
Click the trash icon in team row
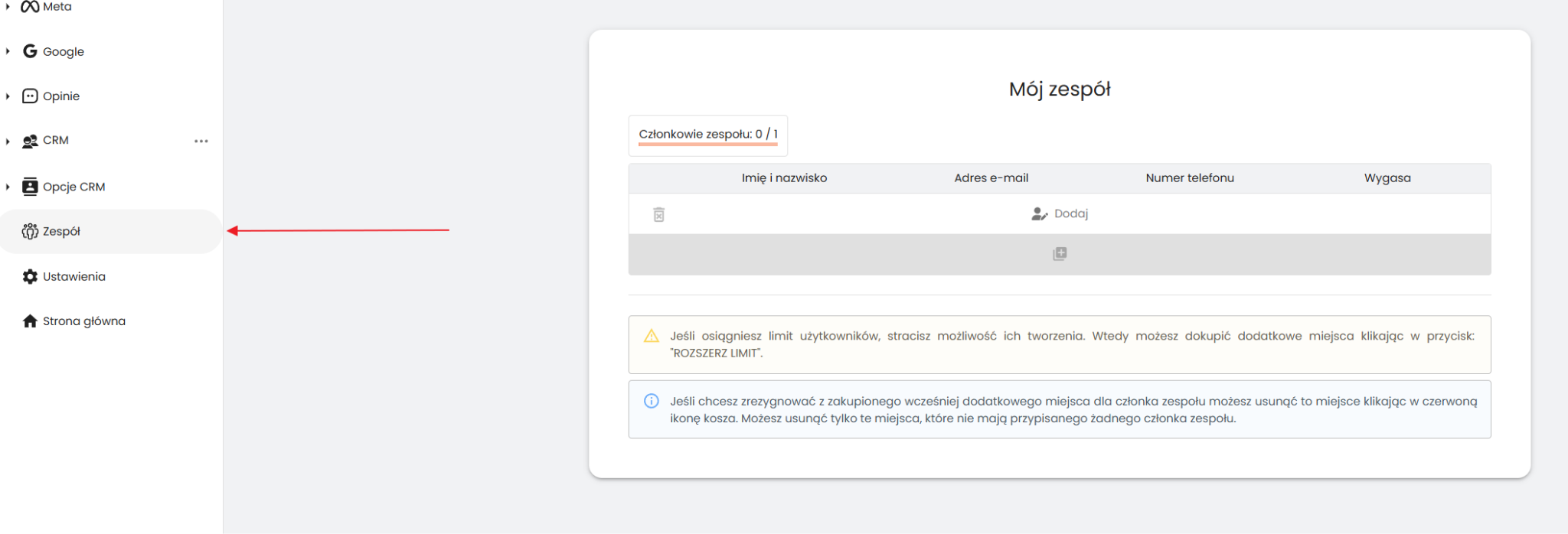(658, 214)
